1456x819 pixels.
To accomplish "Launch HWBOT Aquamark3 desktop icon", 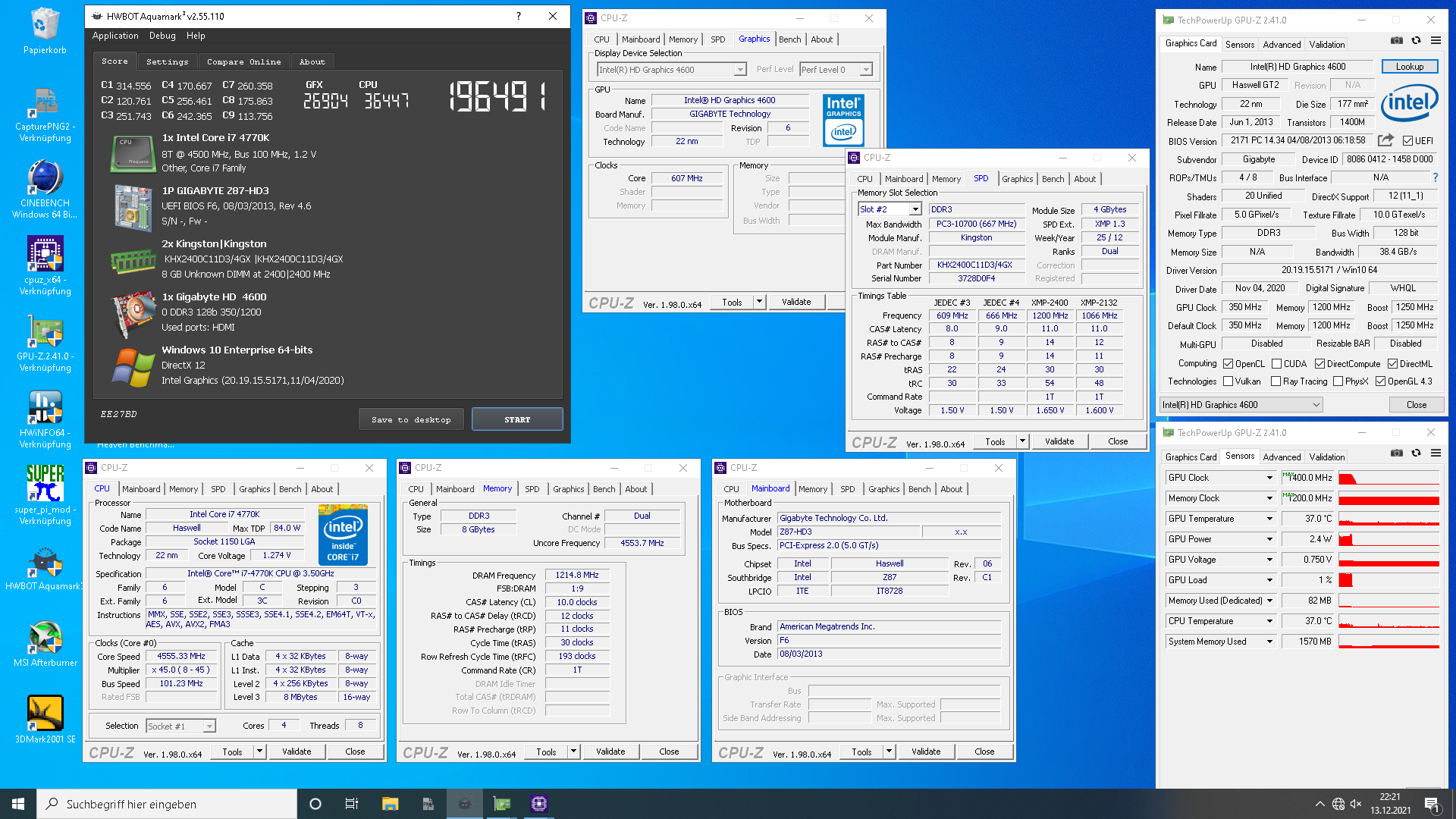I will 45,569.
